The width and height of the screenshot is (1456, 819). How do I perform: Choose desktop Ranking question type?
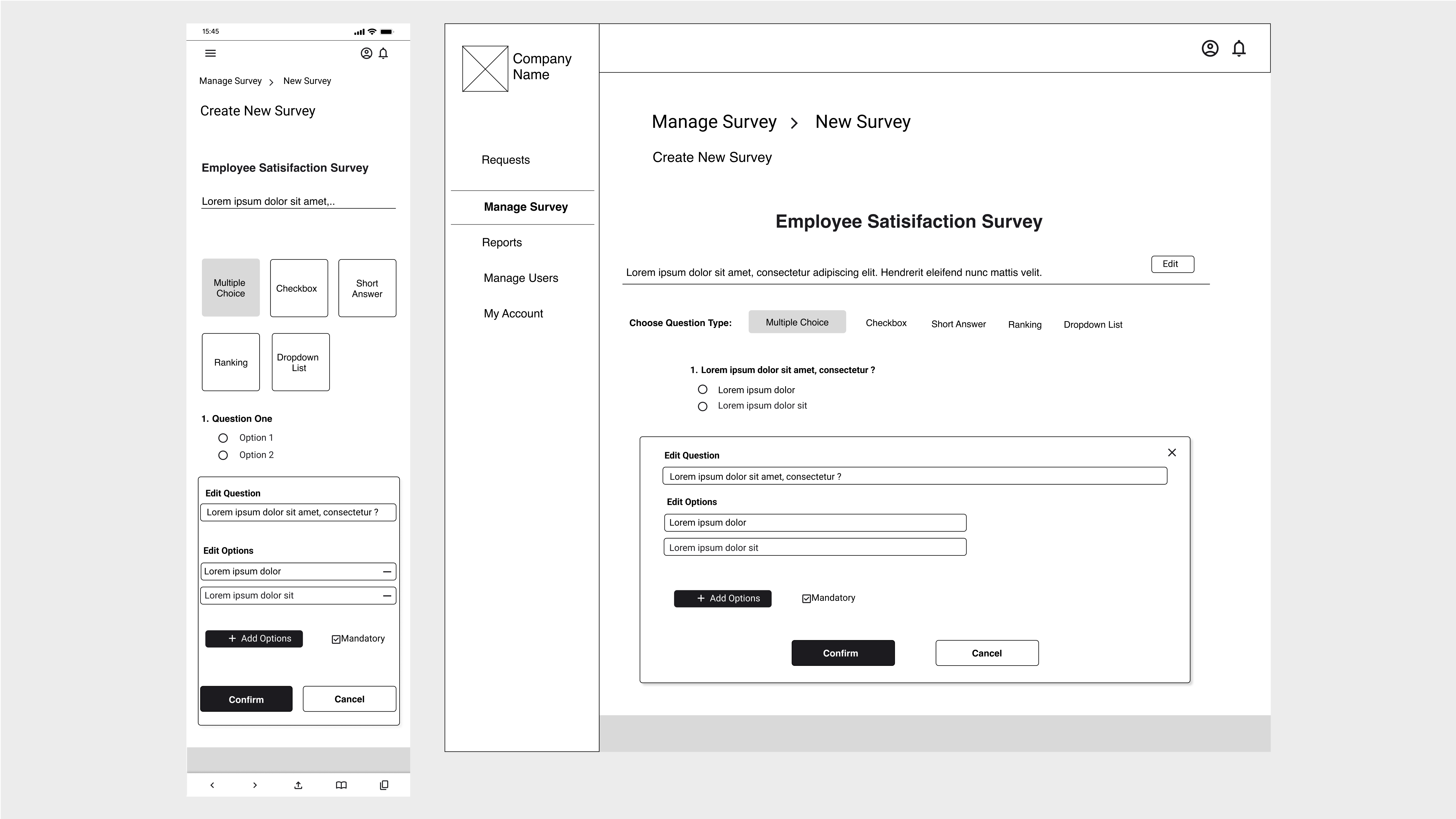pos(1025,324)
